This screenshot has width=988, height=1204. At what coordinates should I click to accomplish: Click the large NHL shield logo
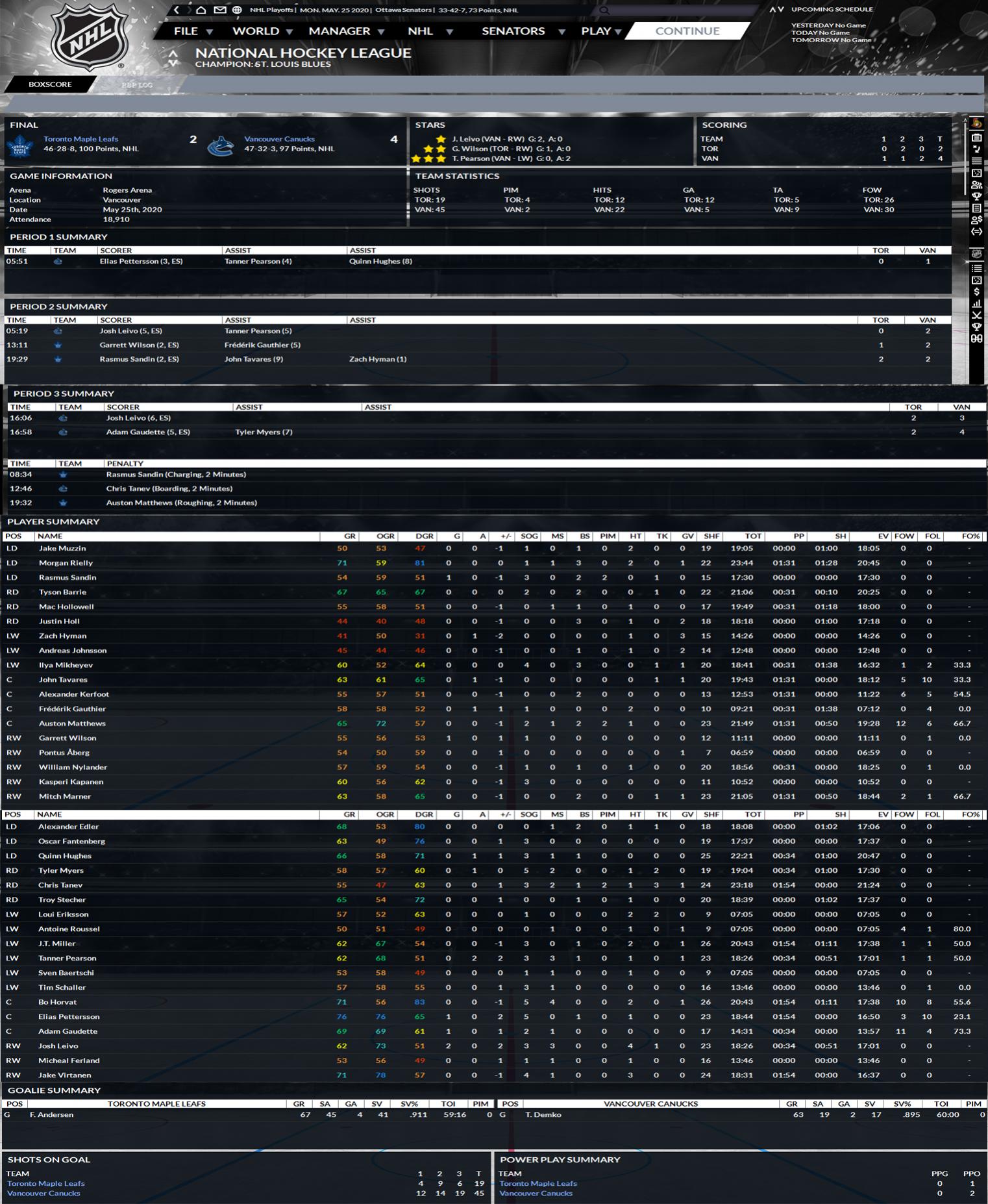coord(89,36)
